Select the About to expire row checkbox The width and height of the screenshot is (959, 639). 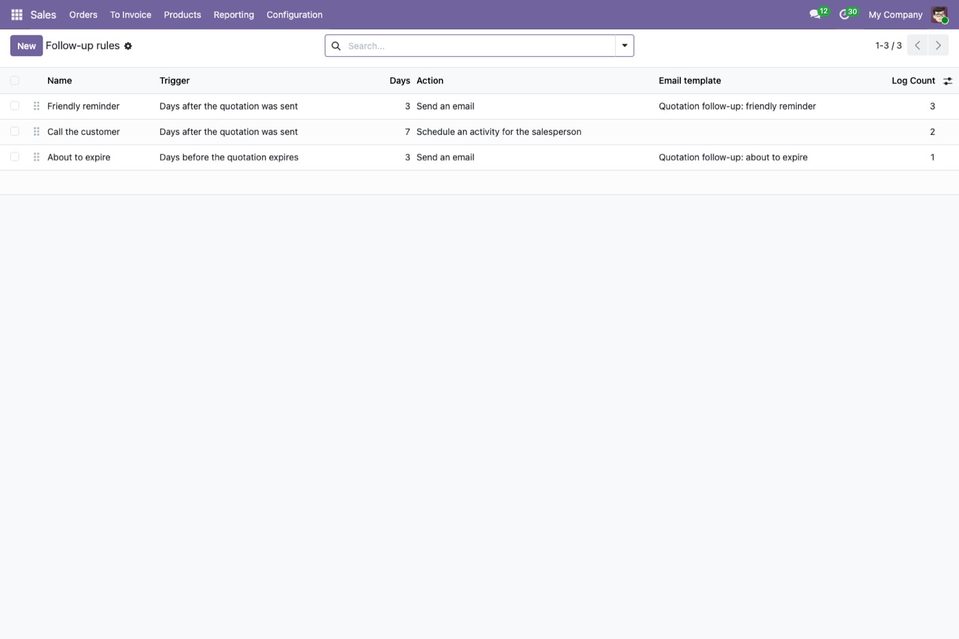15,157
